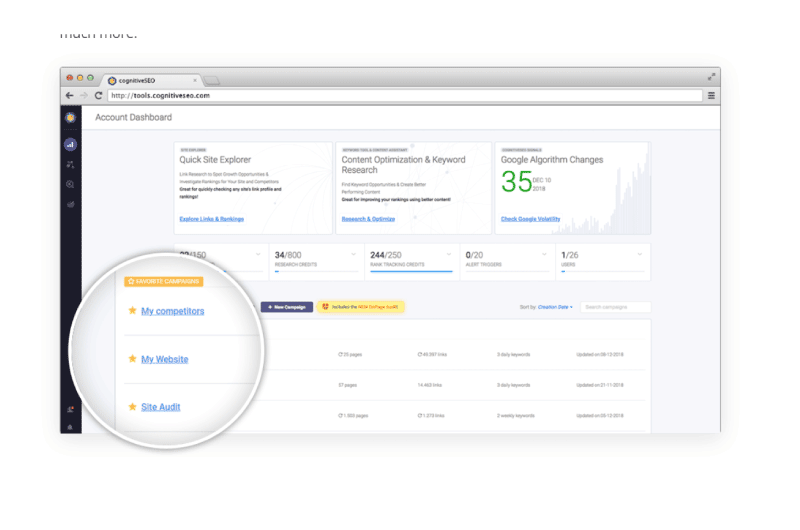
Task: Toggle favorite star for My Website
Action: click(132, 359)
